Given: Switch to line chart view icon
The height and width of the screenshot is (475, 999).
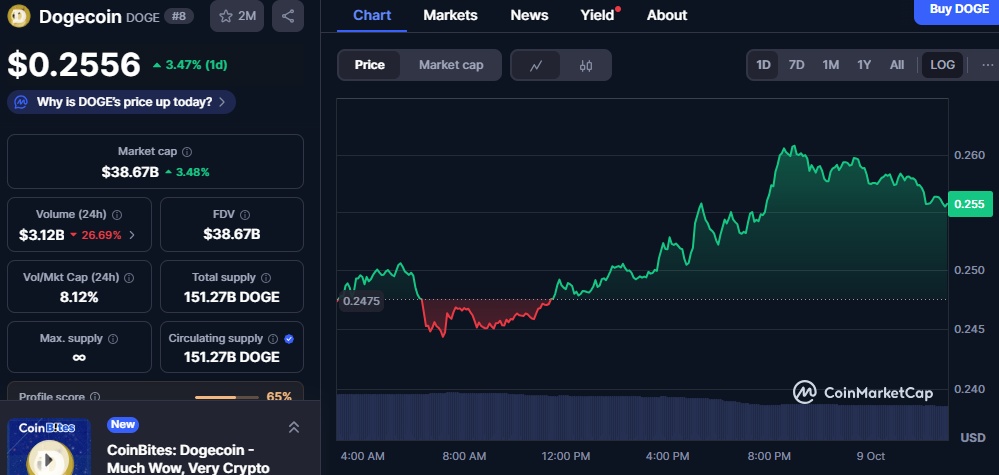Looking at the screenshot, I should pyautogui.click(x=536, y=65).
